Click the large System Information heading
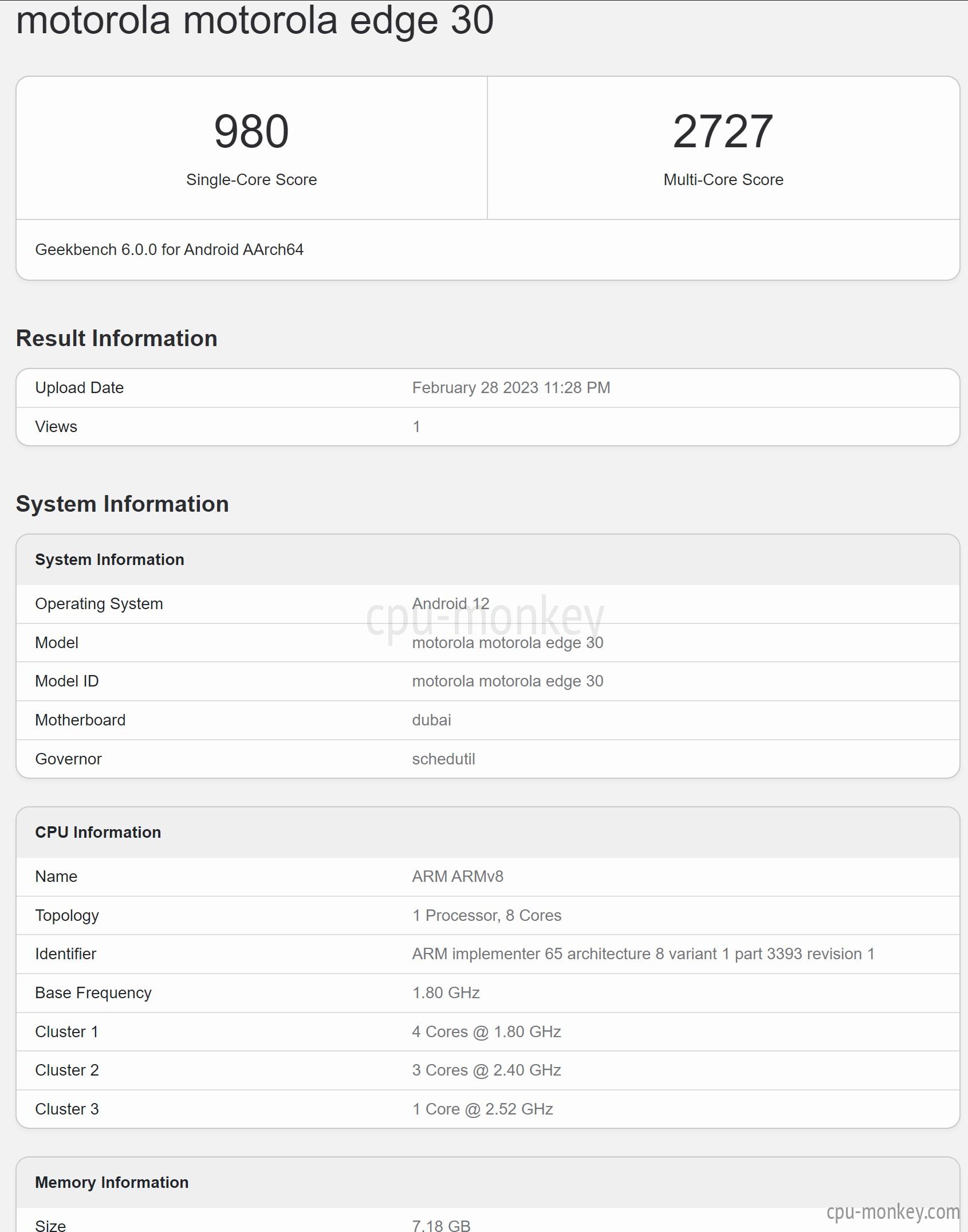Screen dimensions: 968x1232 [123, 504]
